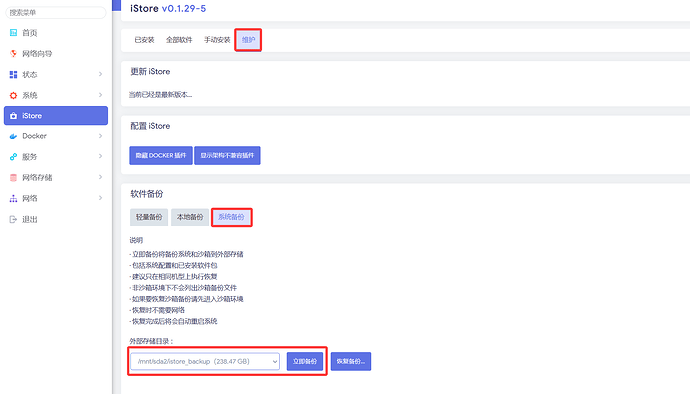Image resolution: width=690 pixels, height=394 pixels.
Task: Switch to the 手动安装 tab
Action: click(x=217, y=40)
